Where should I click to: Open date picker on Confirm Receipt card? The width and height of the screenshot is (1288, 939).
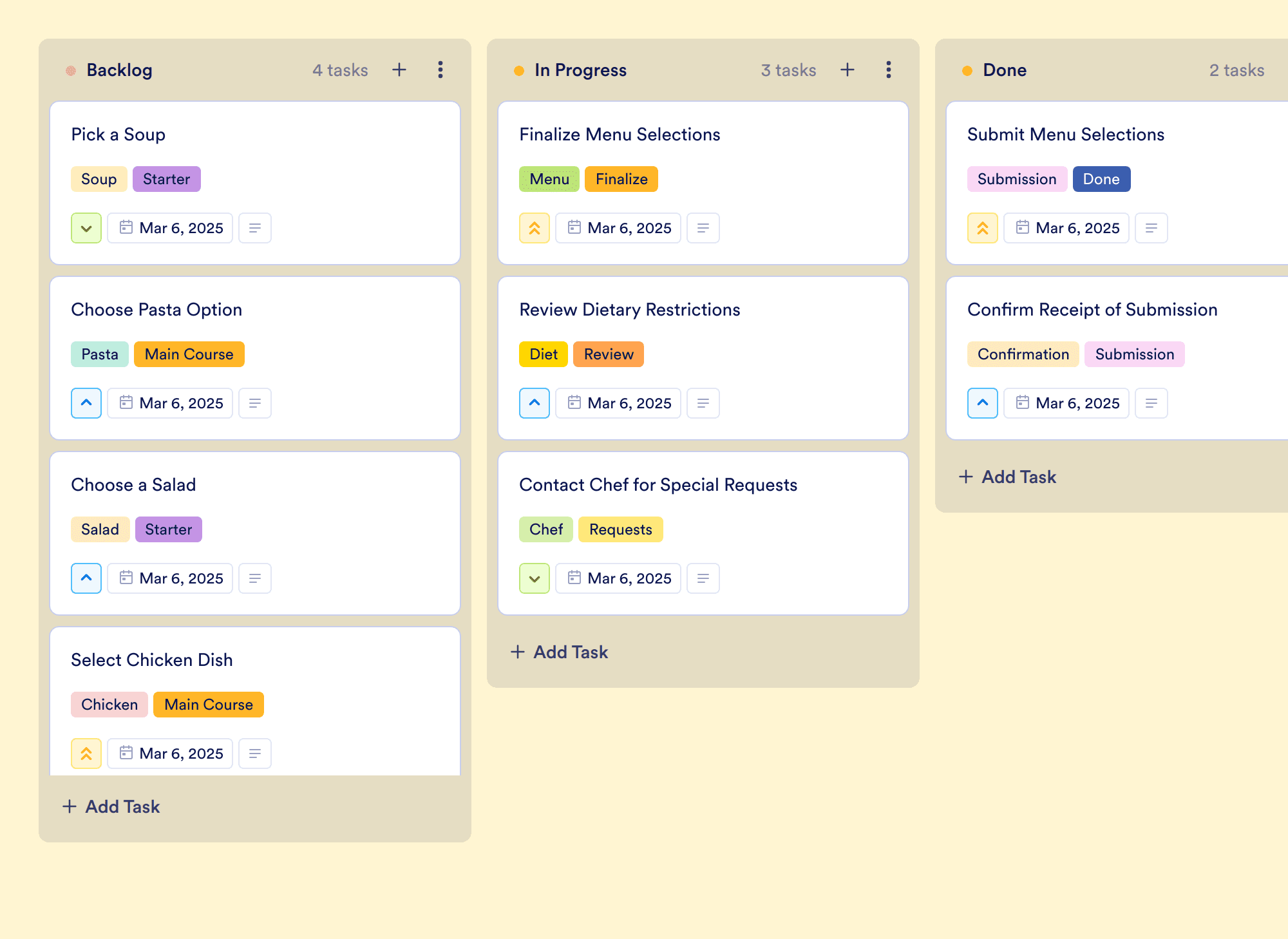pyautogui.click(x=1066, y=403)
